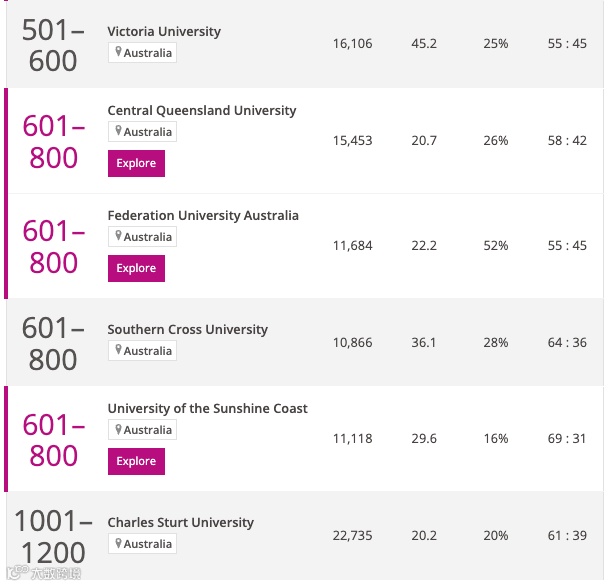Click the location pin icon under Victoria University
This screenshot has height=586, width=610.
tap(118, 53)
